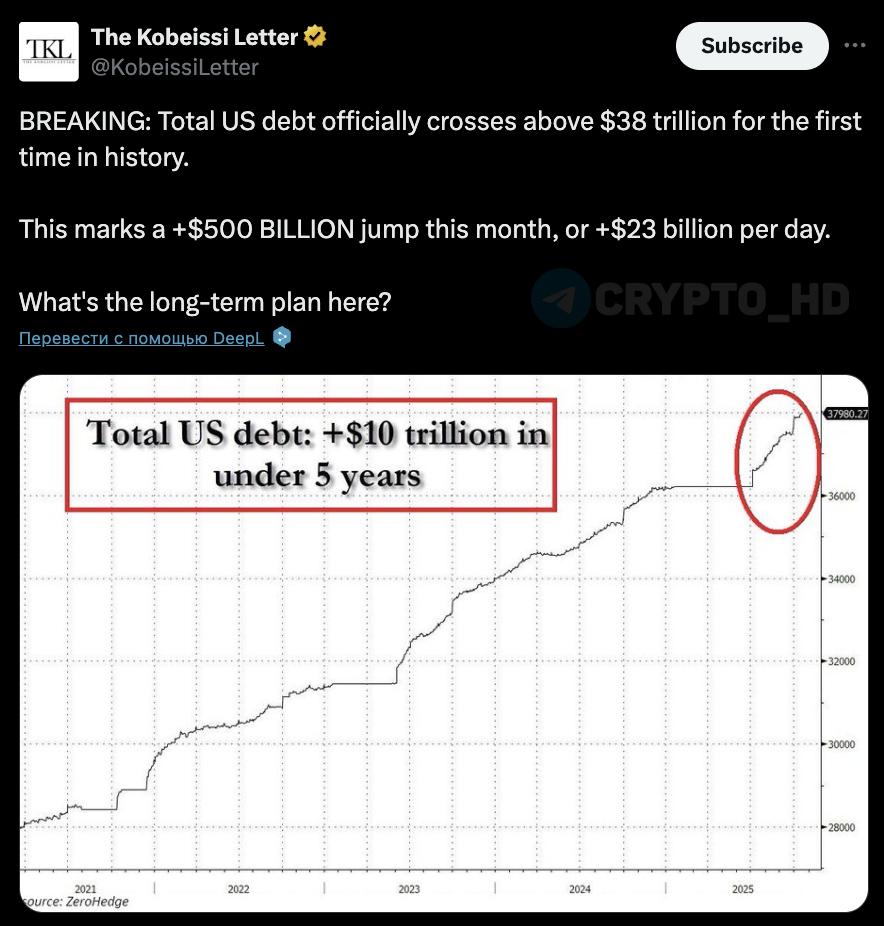Click the red-boxed chart title annotation

pos(310,454)
